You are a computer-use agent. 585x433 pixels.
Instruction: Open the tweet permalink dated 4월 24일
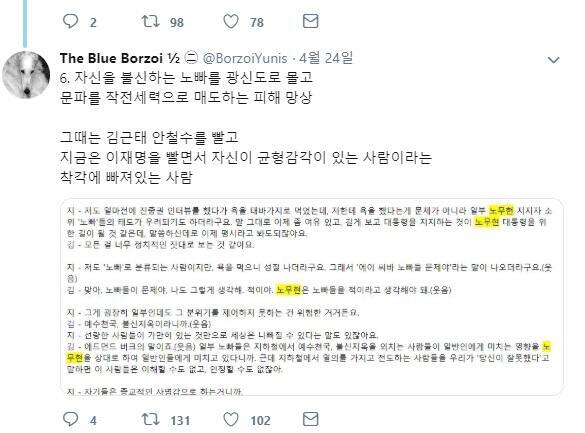[326, 58]
